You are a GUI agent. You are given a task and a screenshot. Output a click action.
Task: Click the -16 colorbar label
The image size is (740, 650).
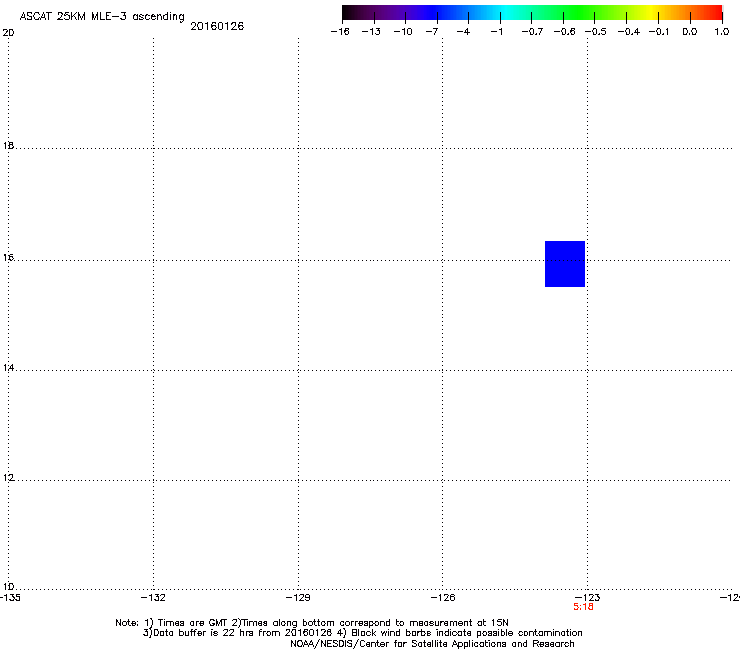(x=340, y=32)
